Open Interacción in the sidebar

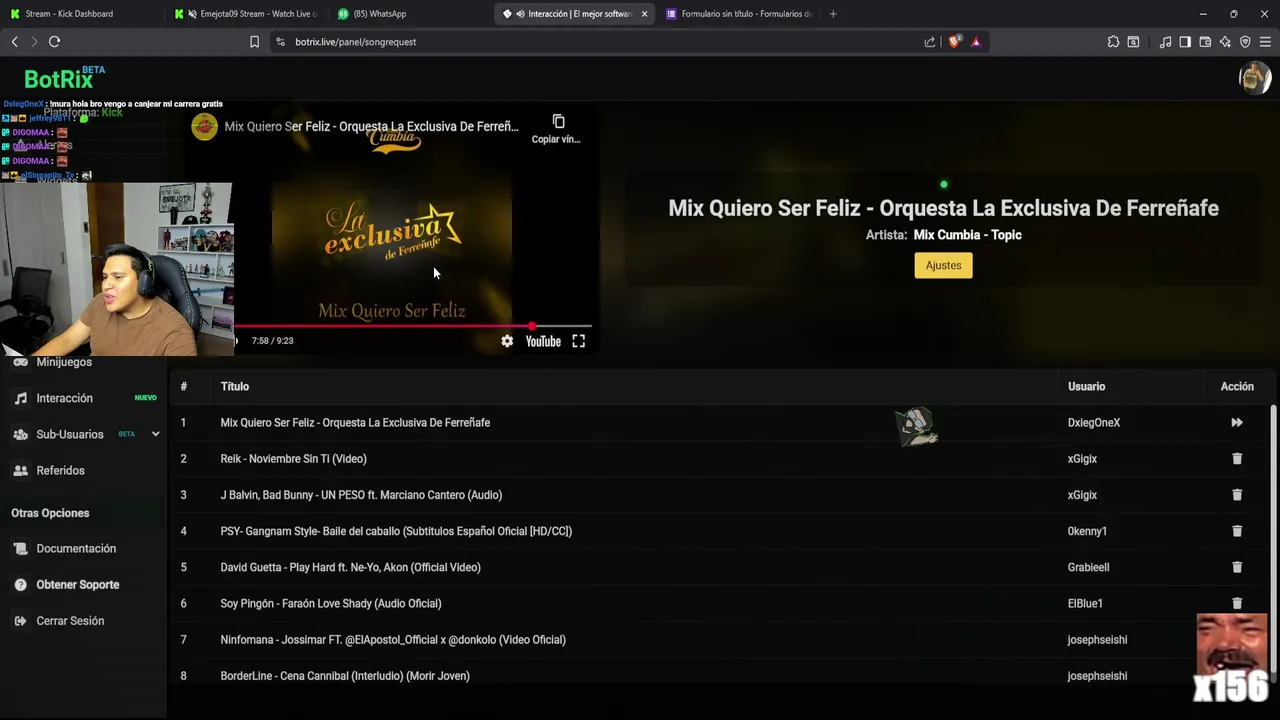click(64, 398)
